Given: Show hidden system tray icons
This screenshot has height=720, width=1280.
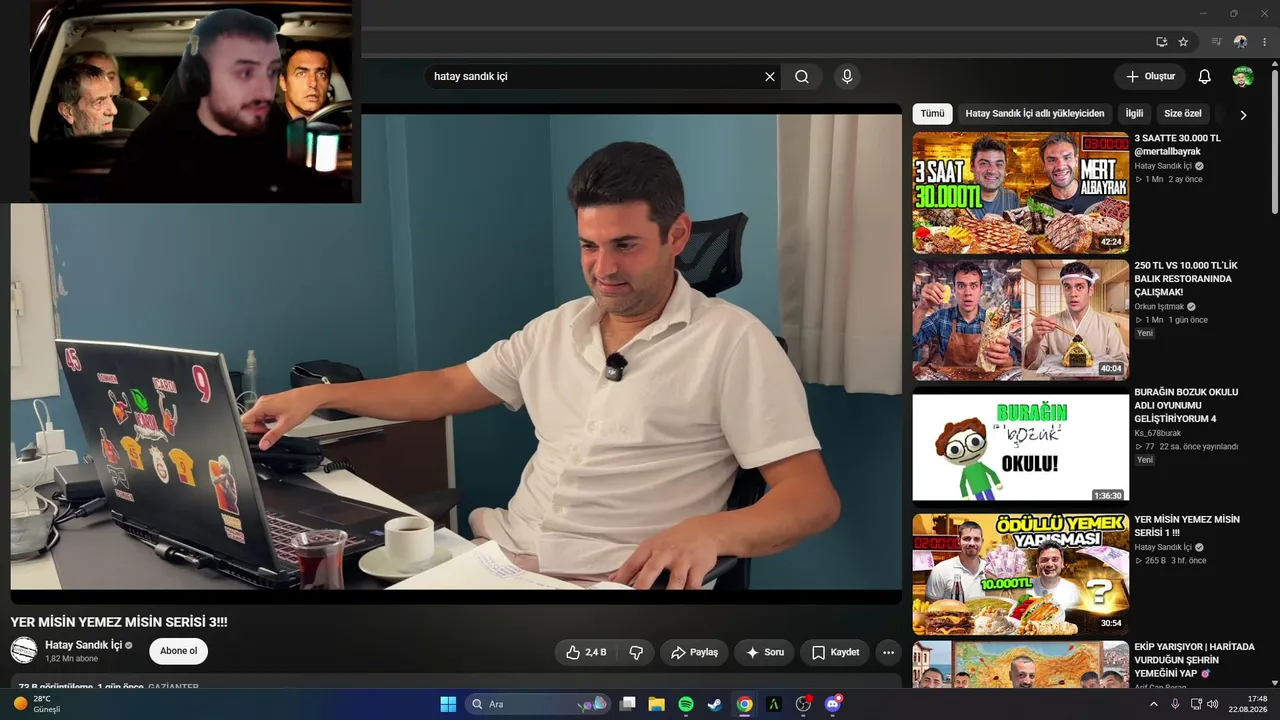Looking at the screenshot, I should 1153,704.
